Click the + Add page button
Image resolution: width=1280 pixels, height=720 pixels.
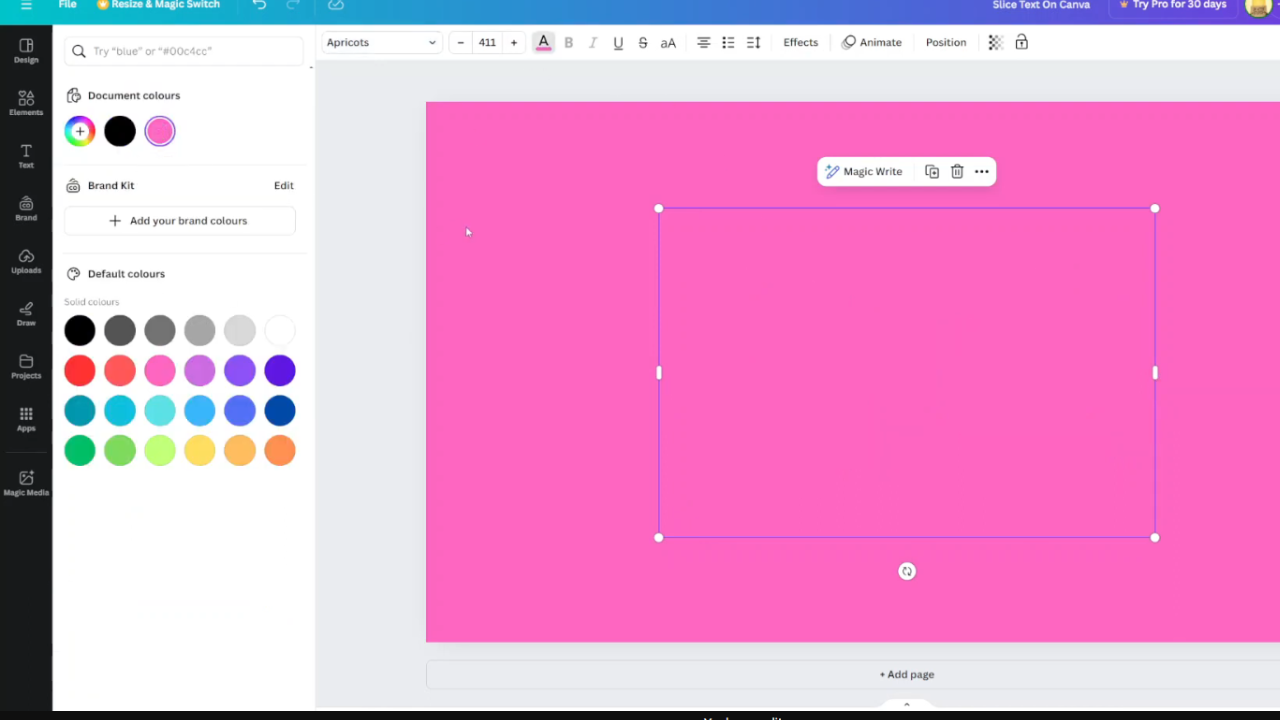tap(907, 675)
